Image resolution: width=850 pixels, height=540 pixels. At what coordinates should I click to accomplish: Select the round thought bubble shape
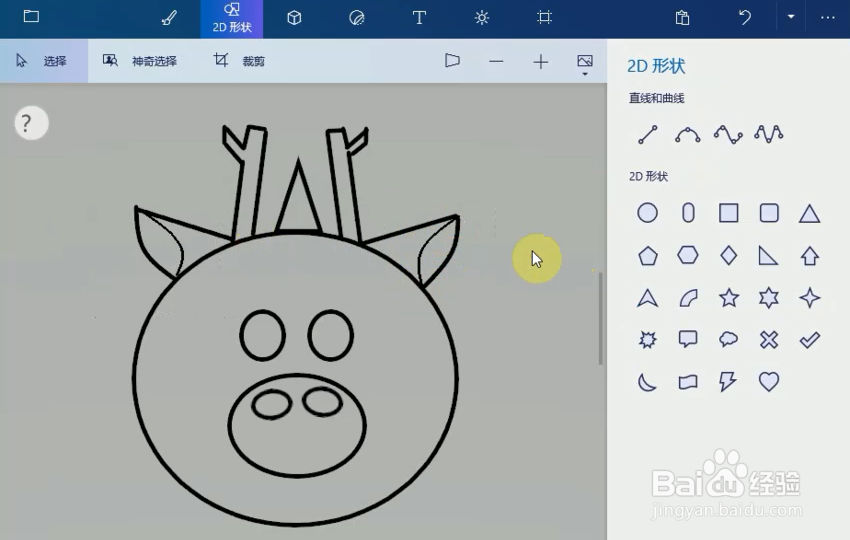tap(729, 340)
